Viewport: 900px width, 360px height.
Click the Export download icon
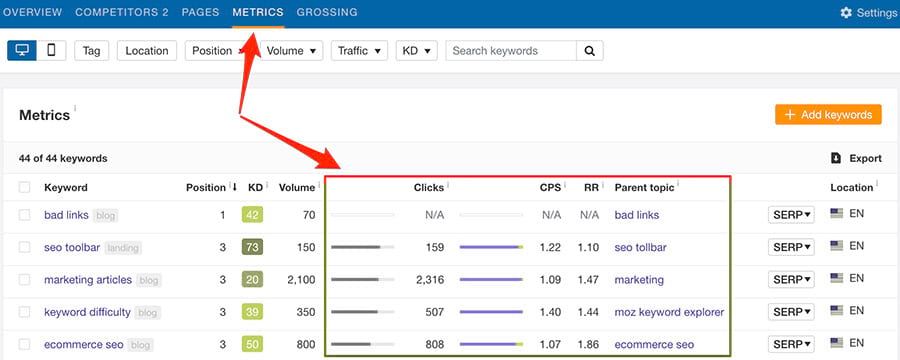836,158
